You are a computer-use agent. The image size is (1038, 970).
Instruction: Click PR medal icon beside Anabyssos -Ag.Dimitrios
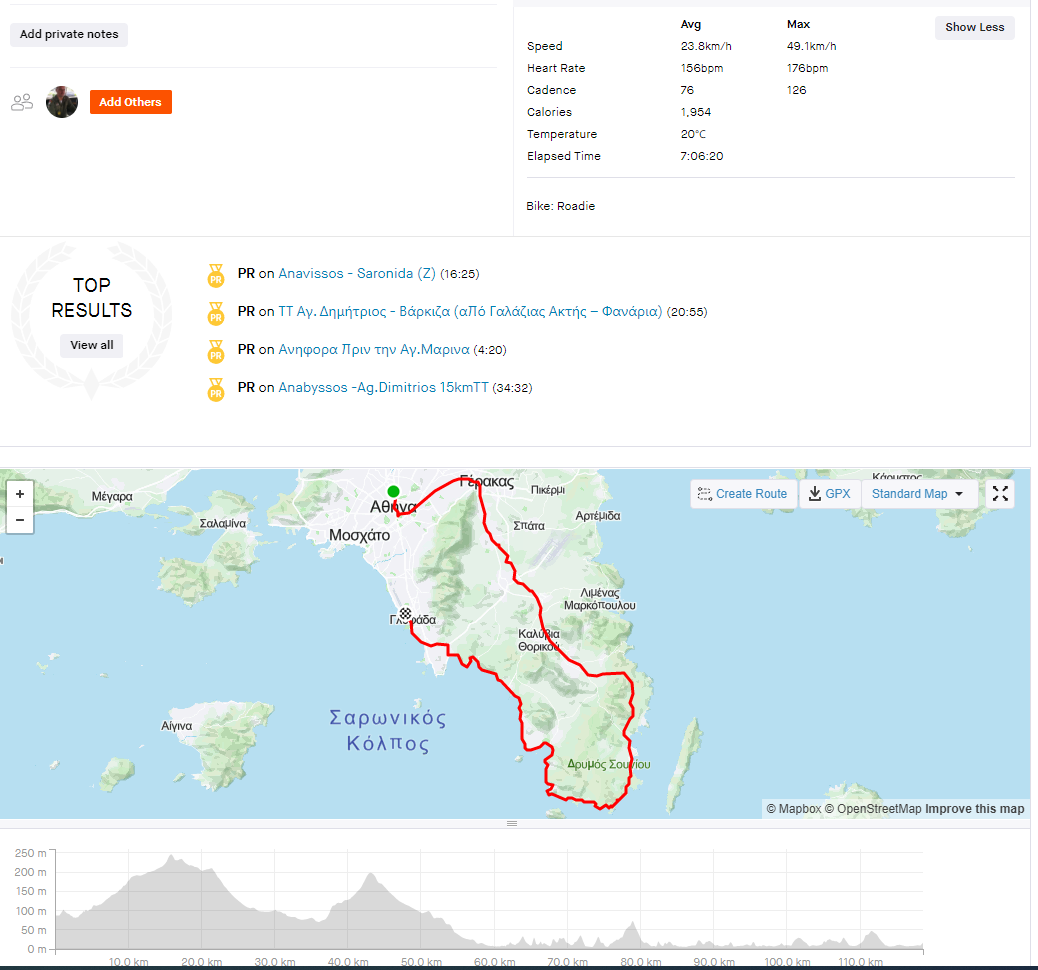pyautogui.click(x=216, y=389)
